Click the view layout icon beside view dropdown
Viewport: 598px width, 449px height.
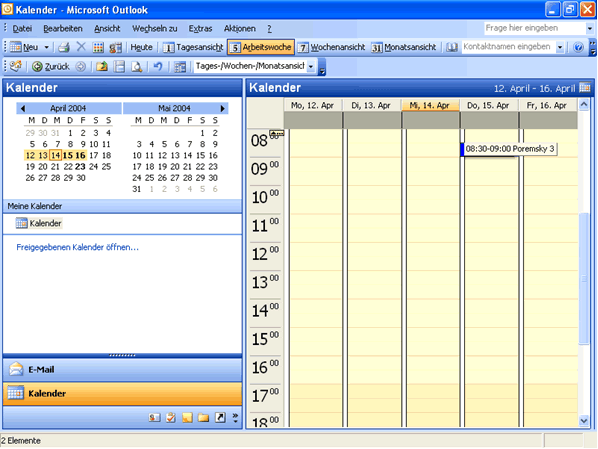click(x=180, y=67)
